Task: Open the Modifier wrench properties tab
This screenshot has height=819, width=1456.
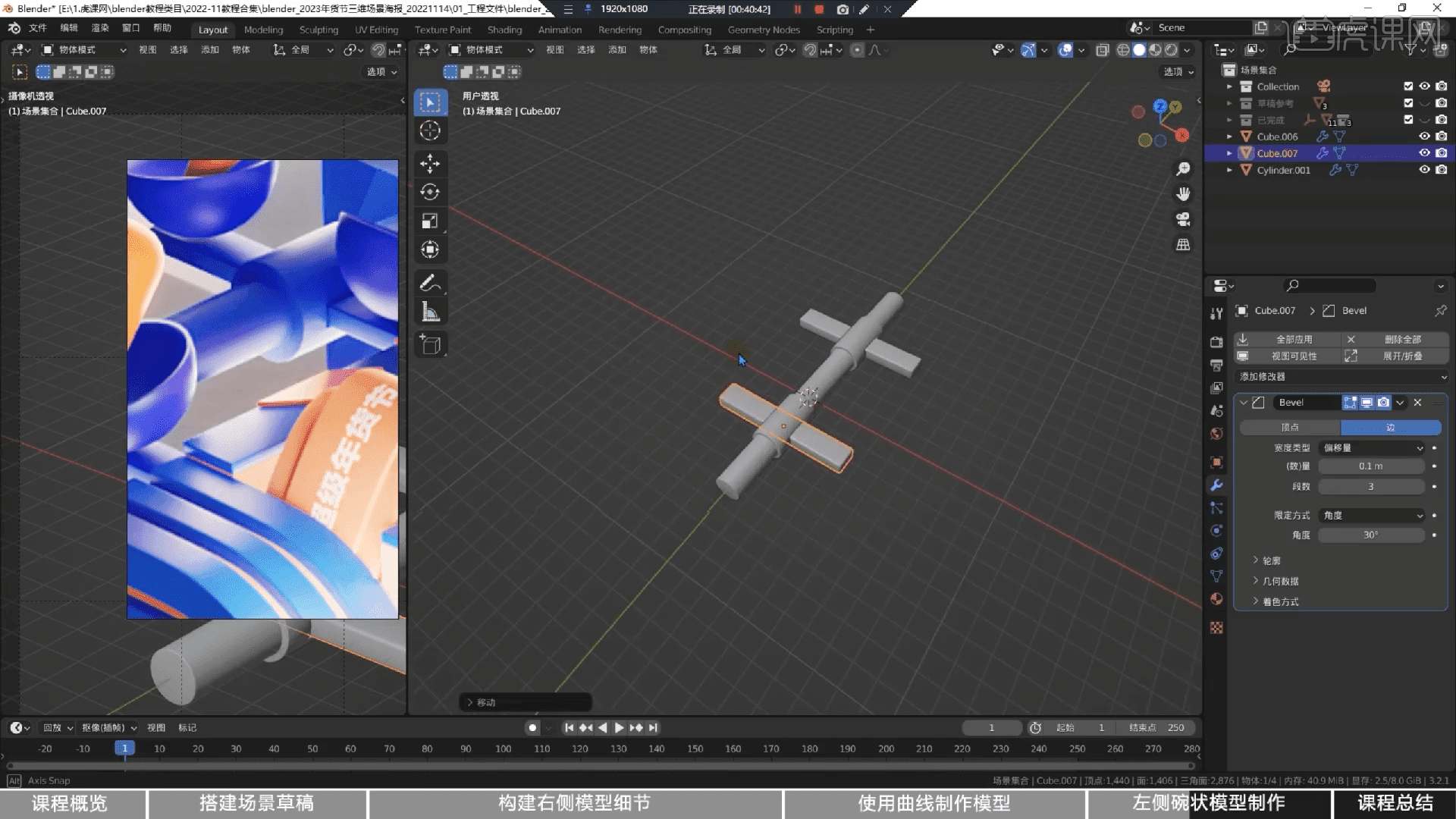Action: pos(1216,485)
